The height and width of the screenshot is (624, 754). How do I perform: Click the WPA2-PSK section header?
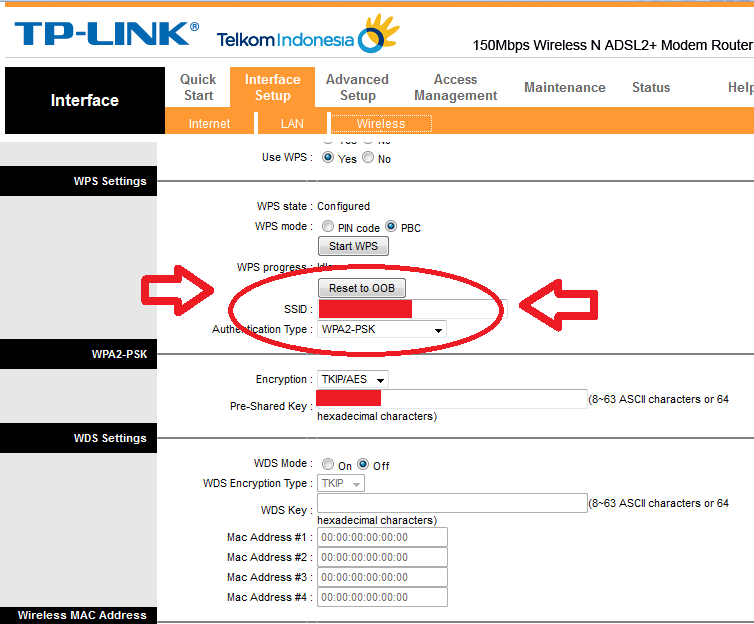[78, 354]
